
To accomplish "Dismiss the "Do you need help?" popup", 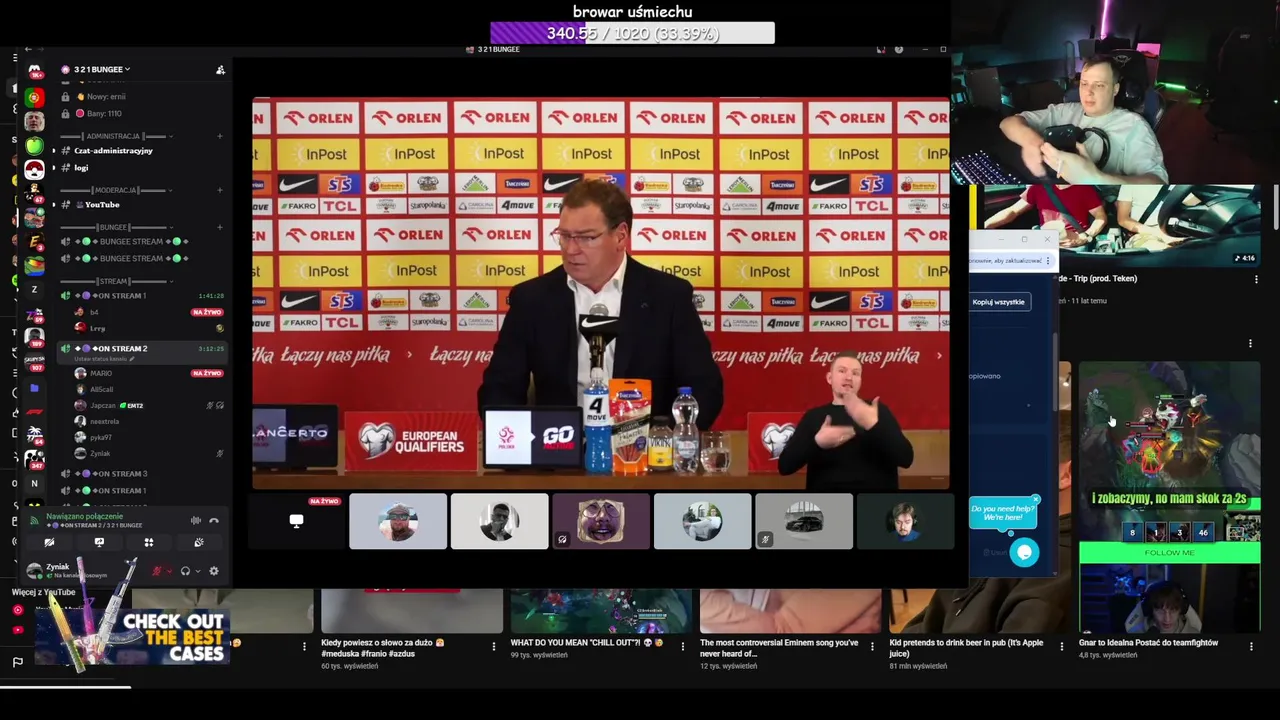I will coord(1036,499).
